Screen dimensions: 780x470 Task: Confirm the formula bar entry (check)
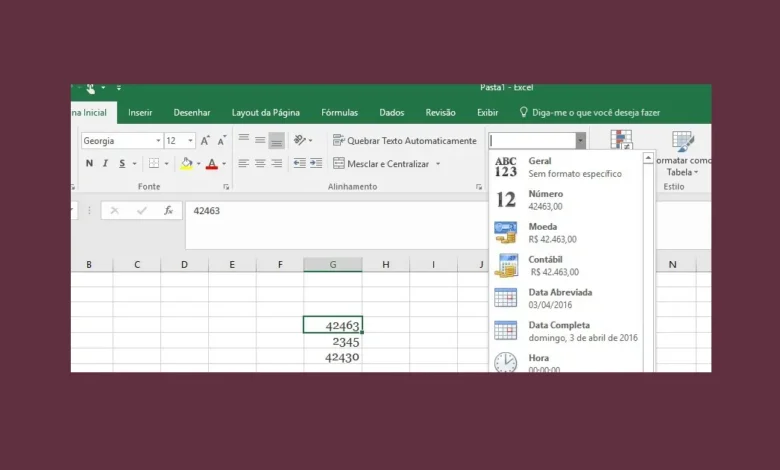(x=142, y=211)
